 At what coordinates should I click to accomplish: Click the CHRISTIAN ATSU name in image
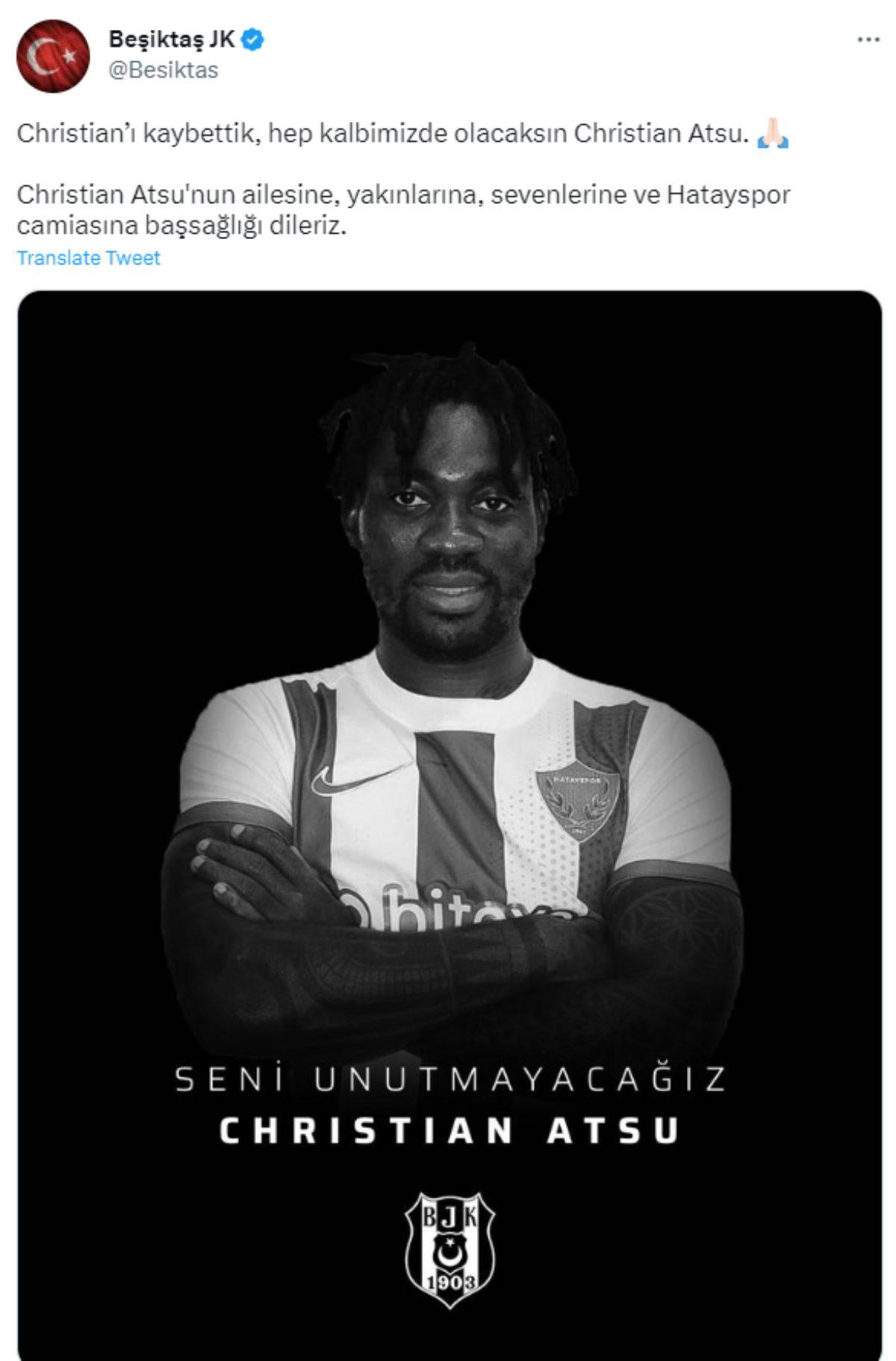[449, 1130]
